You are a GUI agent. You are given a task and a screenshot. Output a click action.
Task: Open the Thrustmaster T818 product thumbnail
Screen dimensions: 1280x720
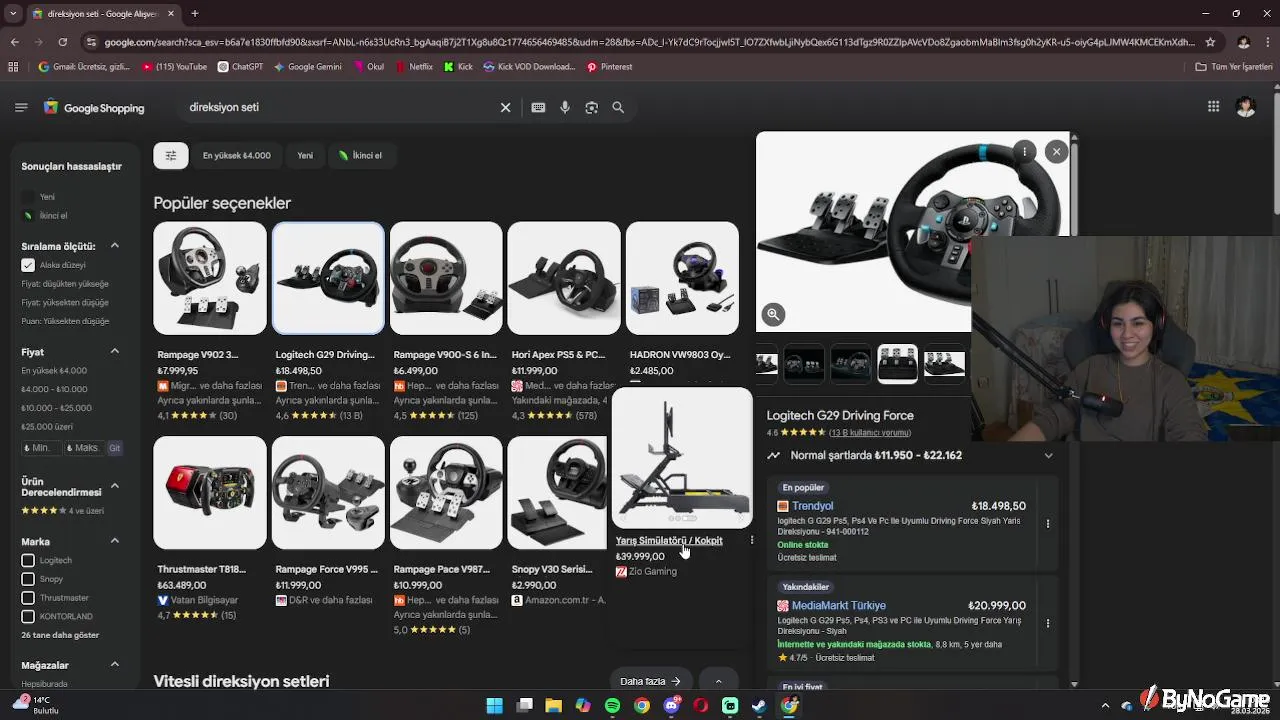coord(210,493)
